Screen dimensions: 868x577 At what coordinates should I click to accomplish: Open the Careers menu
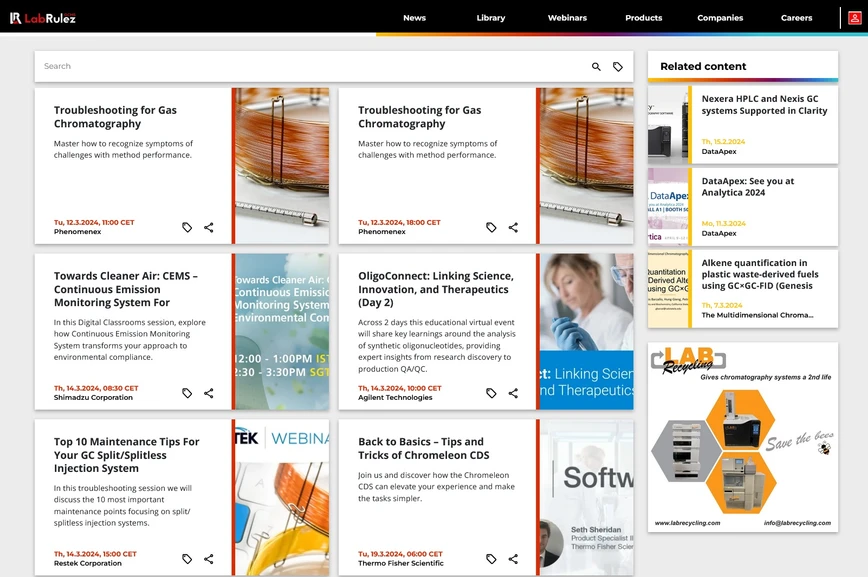coord(797,18)
